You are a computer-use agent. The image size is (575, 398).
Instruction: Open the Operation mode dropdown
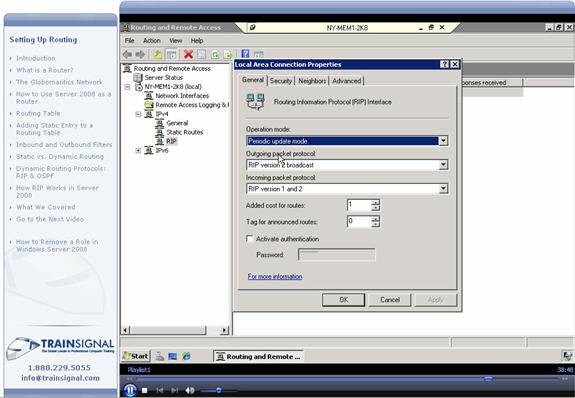(443, 141)
